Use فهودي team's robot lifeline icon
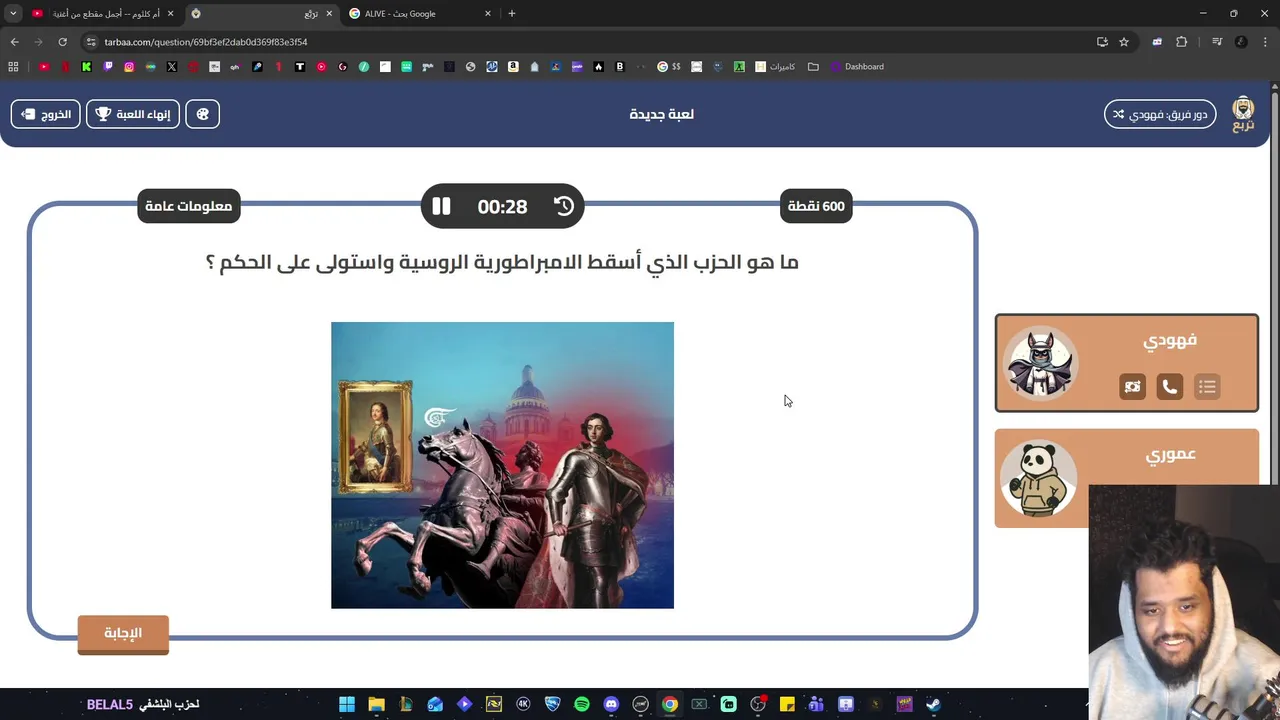Viewport: 1280px width, 720px height. [1132, 387]
